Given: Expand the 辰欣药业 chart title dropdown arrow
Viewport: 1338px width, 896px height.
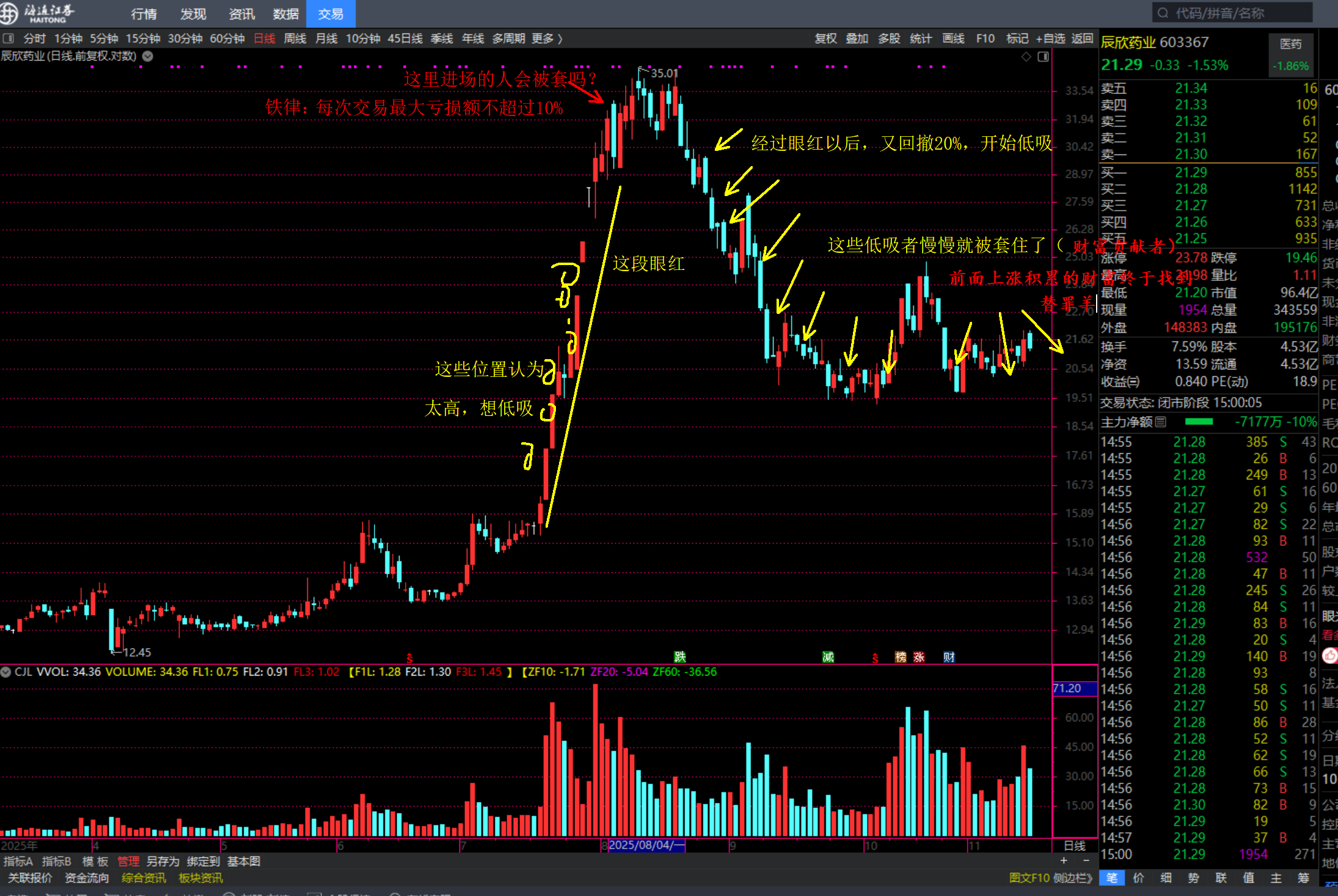Looking at the screenshot, I should pos(148,56).
